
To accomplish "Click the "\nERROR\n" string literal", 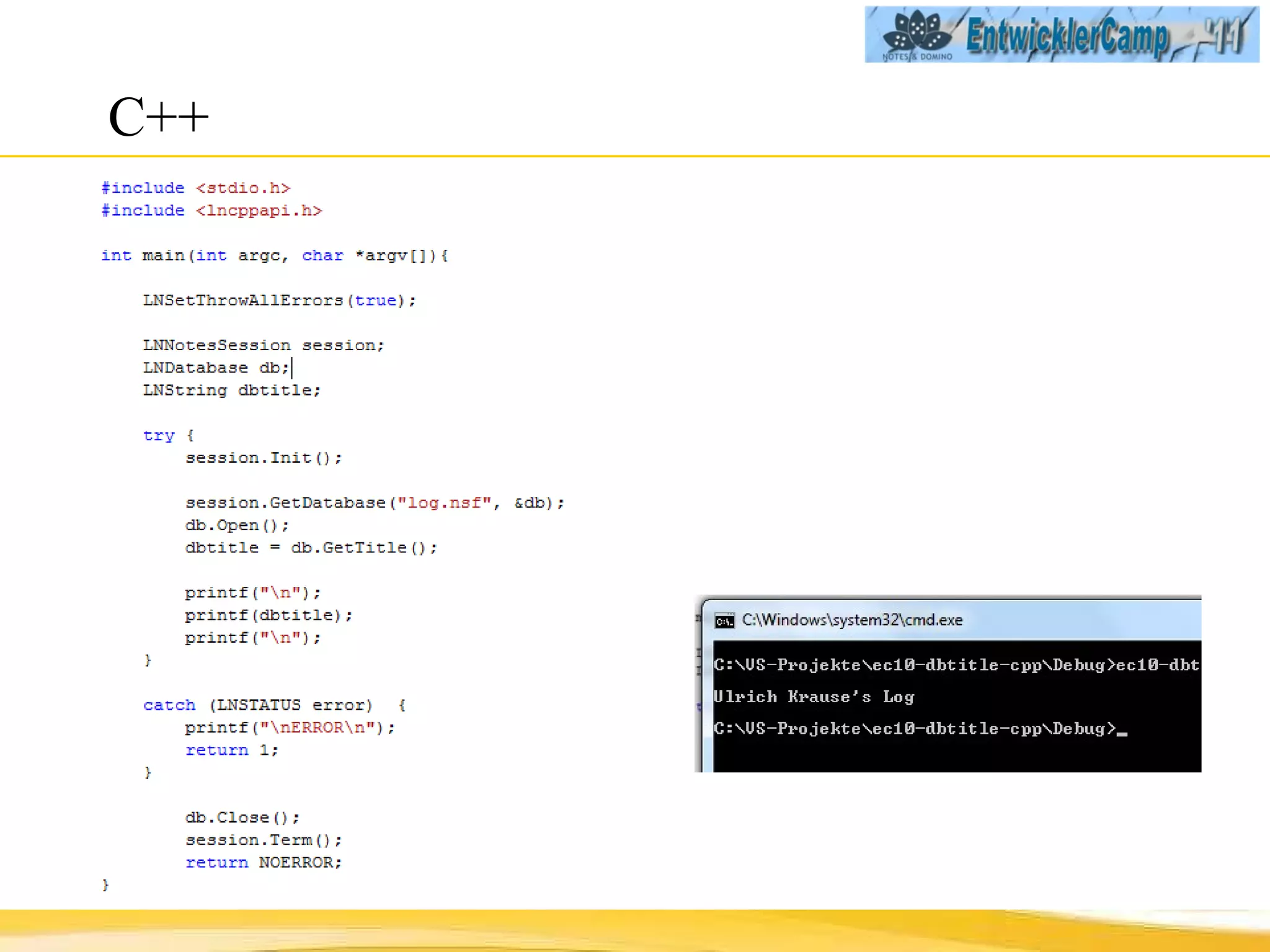I will coord(316,728).
